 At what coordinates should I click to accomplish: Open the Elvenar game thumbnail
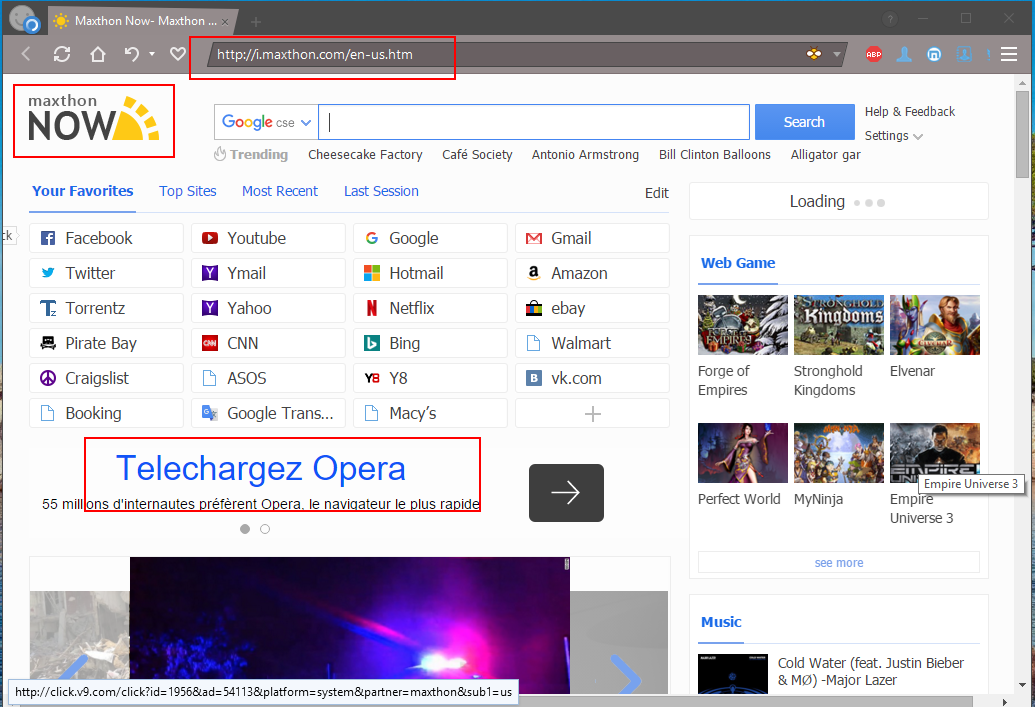click(935, 325)
